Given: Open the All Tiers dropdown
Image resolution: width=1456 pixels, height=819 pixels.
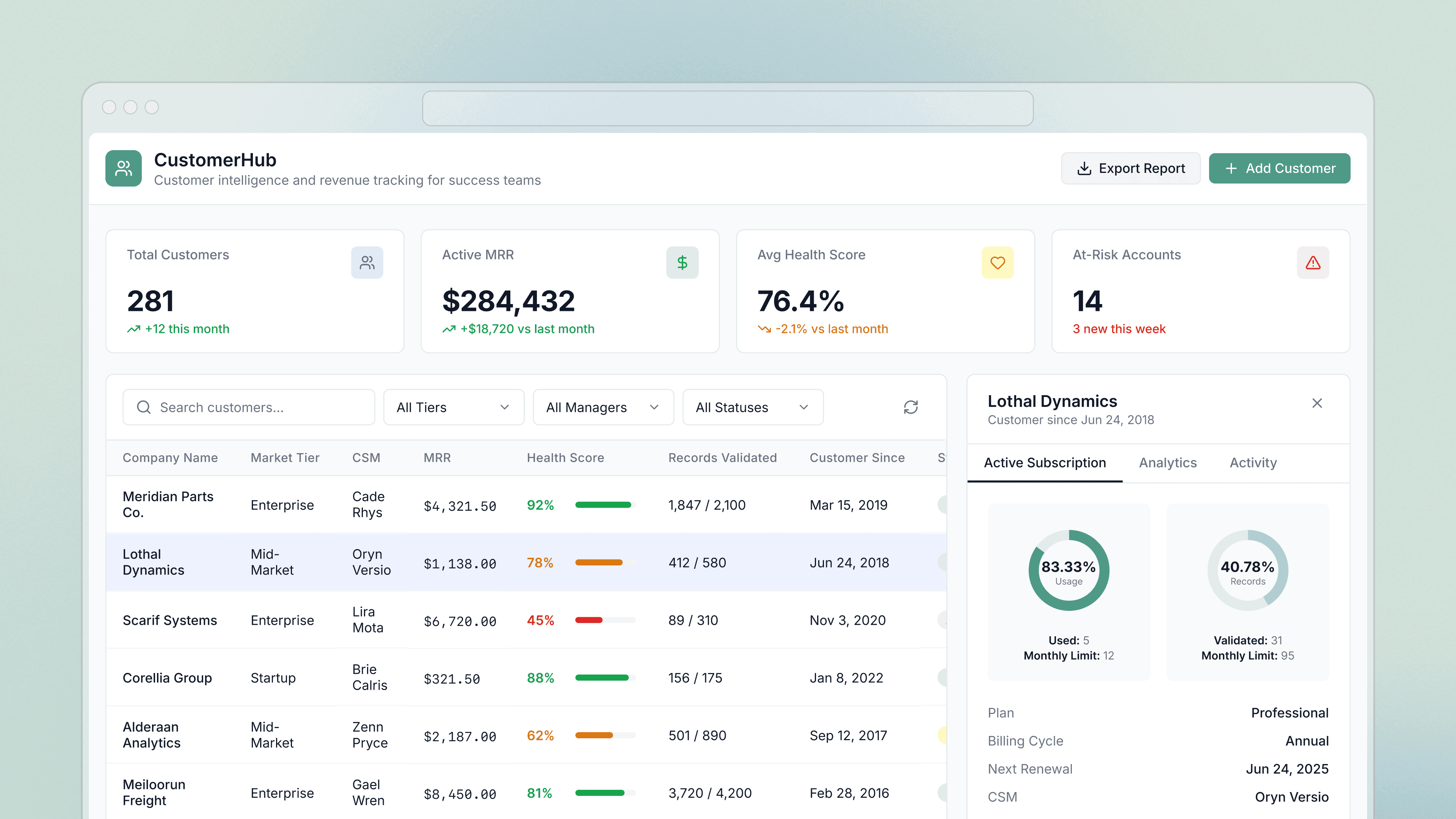Looking at the screenshot, I should click(453, 407).
